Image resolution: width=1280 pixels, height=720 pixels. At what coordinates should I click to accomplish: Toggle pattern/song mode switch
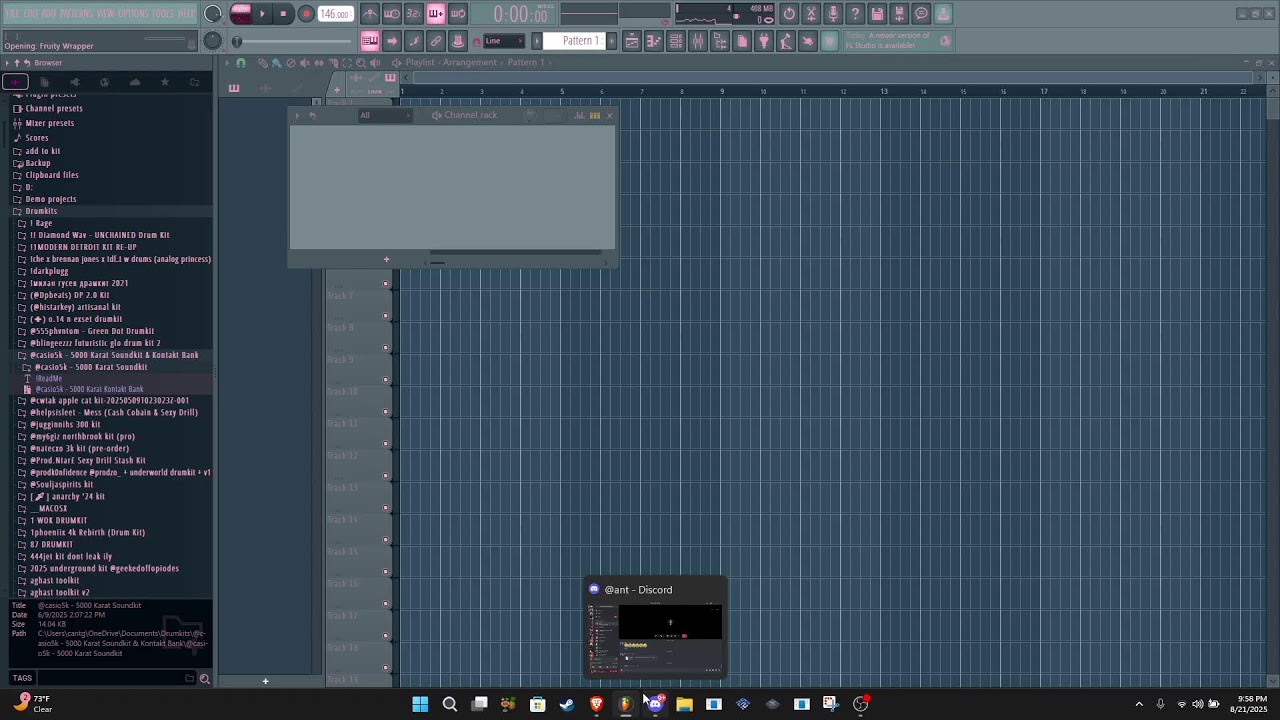coord(240,14)
